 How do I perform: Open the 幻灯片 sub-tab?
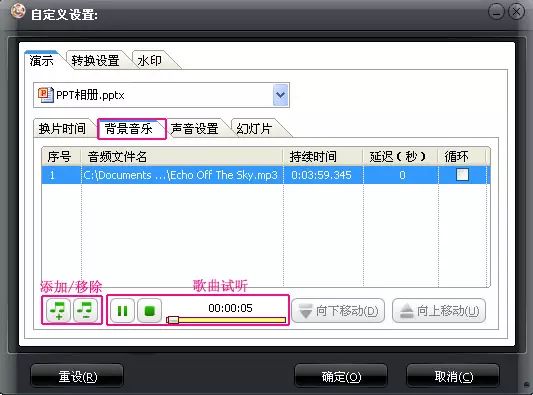coord(254,128)
